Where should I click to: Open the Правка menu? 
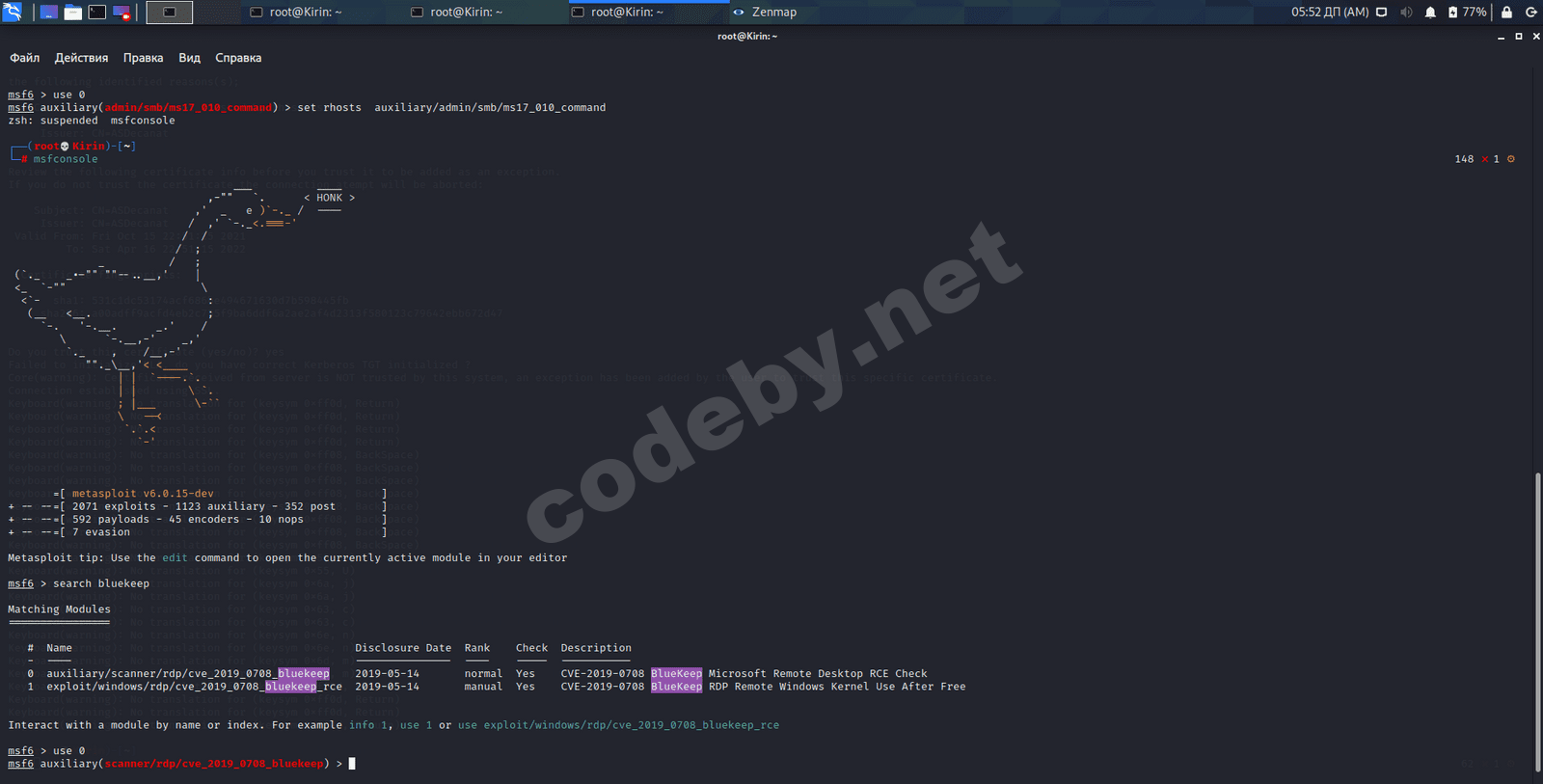143,58
